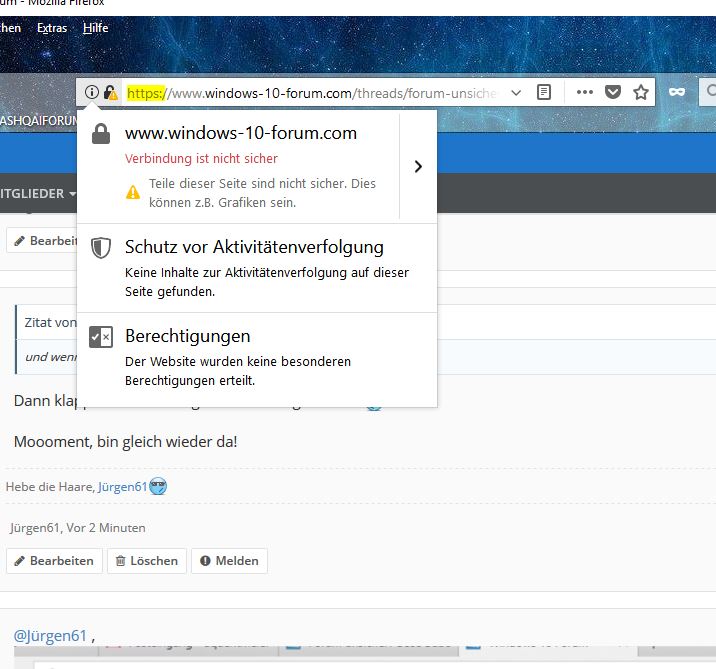This screenshot has width=716, height=669.
Task: Click partially hidden Bearbeiten button behind panel
Action: click(x=42, y=241)
